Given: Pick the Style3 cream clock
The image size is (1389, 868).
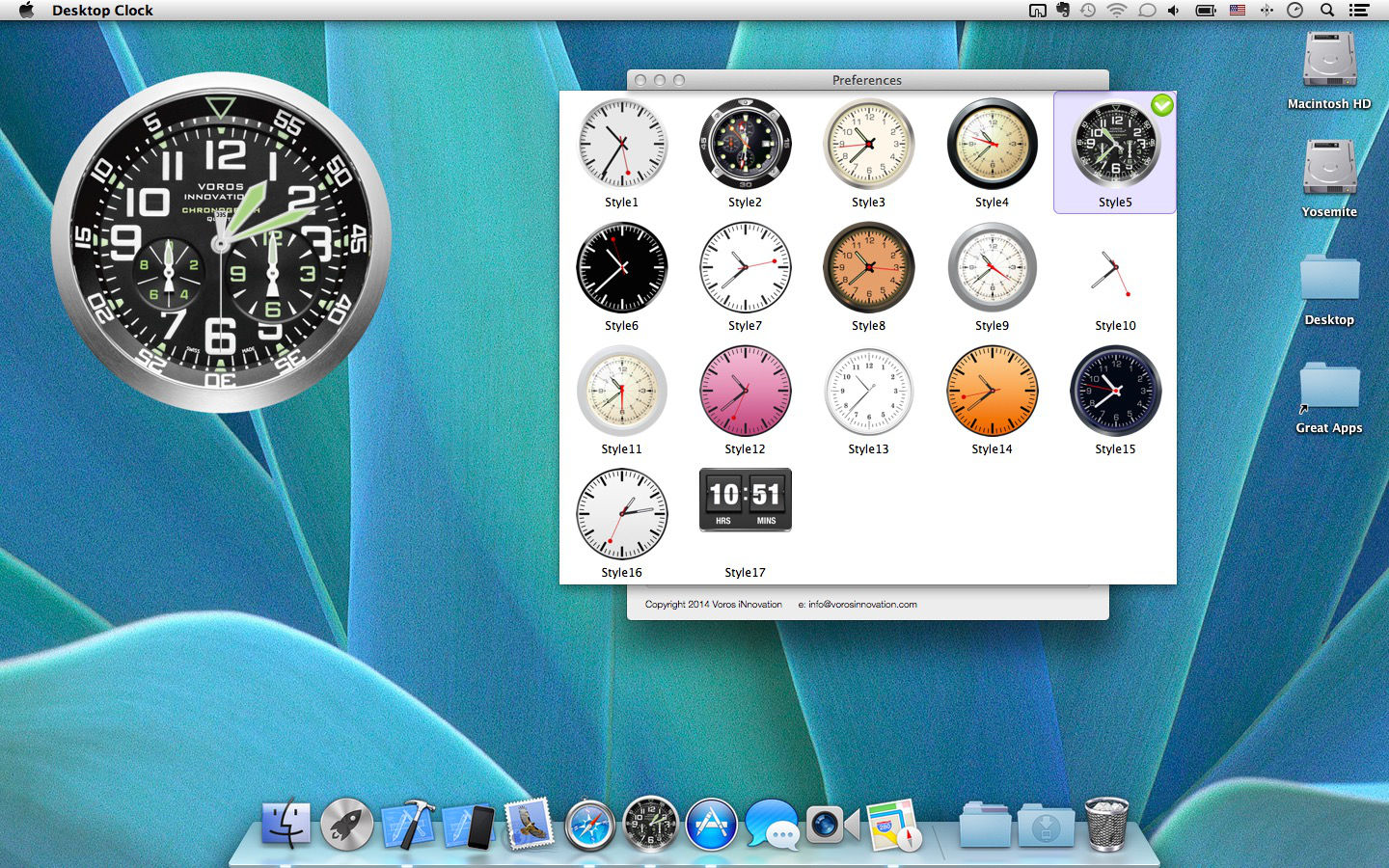Looking at the screenshot, I should pos(868,144).
